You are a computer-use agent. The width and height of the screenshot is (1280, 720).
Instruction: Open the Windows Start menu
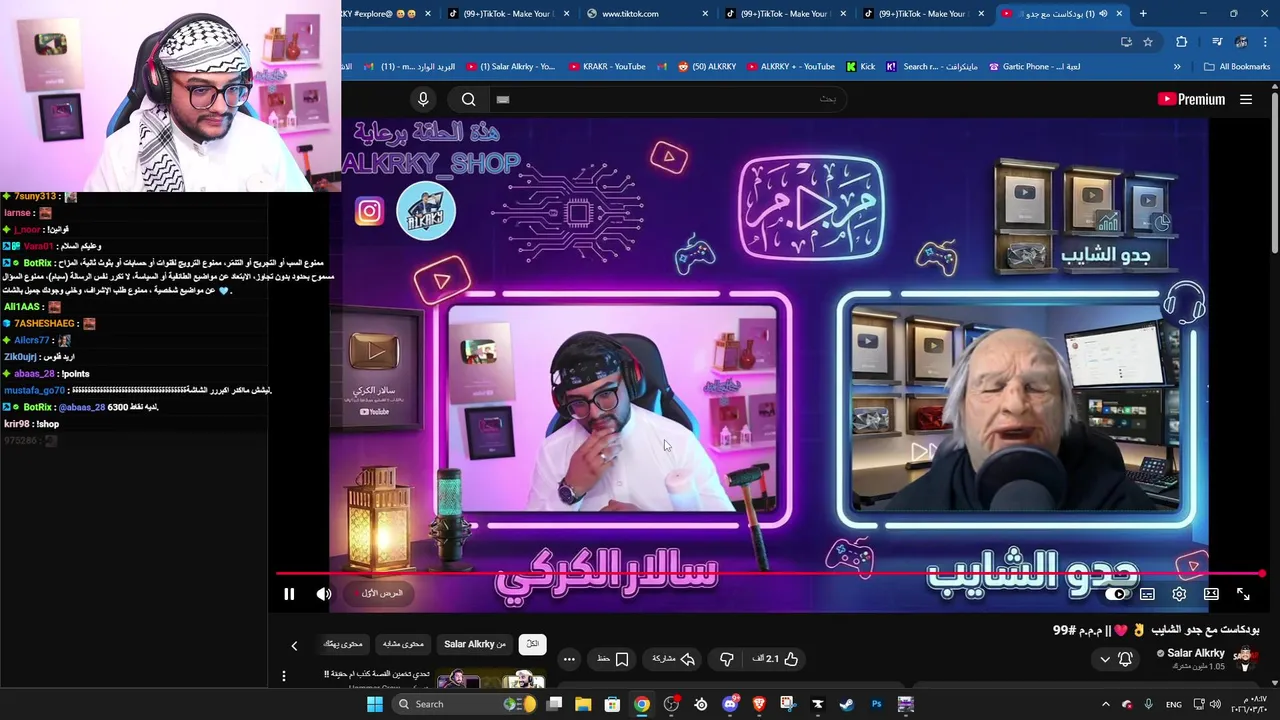pos(374,704)
